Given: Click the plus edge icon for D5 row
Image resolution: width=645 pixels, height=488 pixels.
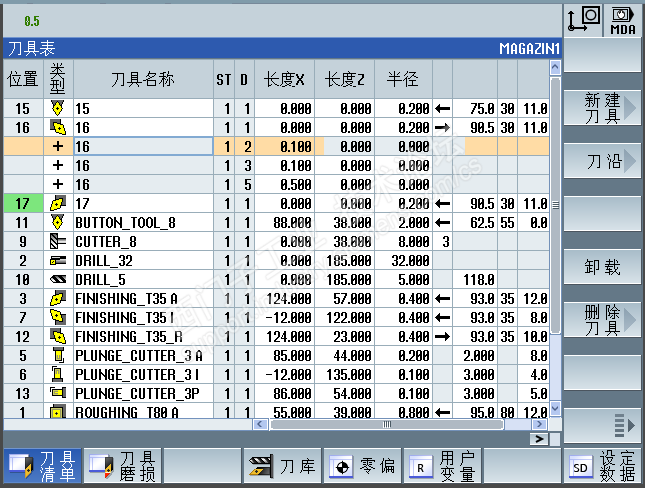Looking at the screenshot, I should [x=58, y=184].
